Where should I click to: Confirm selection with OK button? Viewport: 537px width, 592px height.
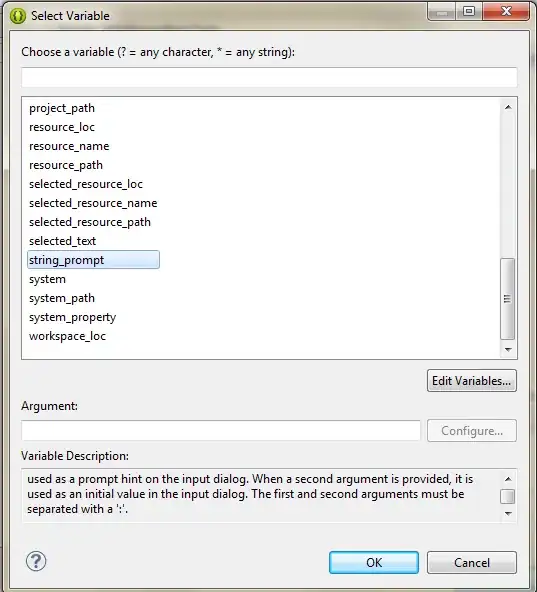tap(374, 563)
